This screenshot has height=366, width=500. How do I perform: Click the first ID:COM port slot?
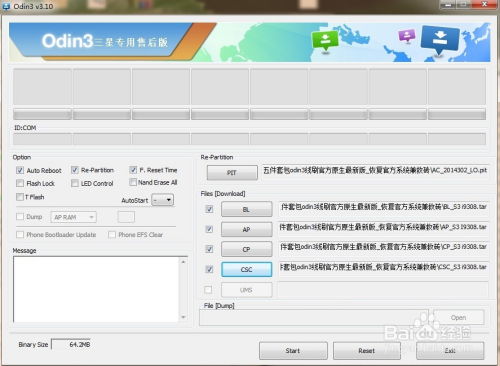click(x=42, y=138)
